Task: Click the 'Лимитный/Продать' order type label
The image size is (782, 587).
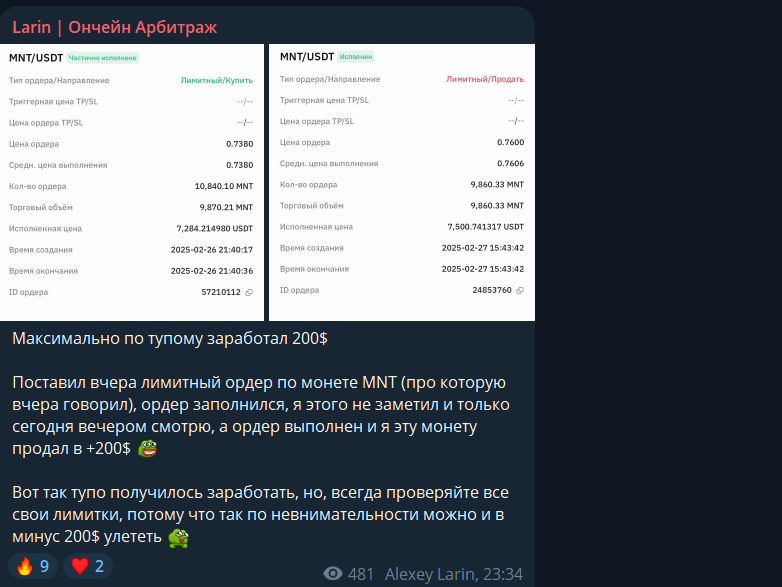Action: (485, 79)
